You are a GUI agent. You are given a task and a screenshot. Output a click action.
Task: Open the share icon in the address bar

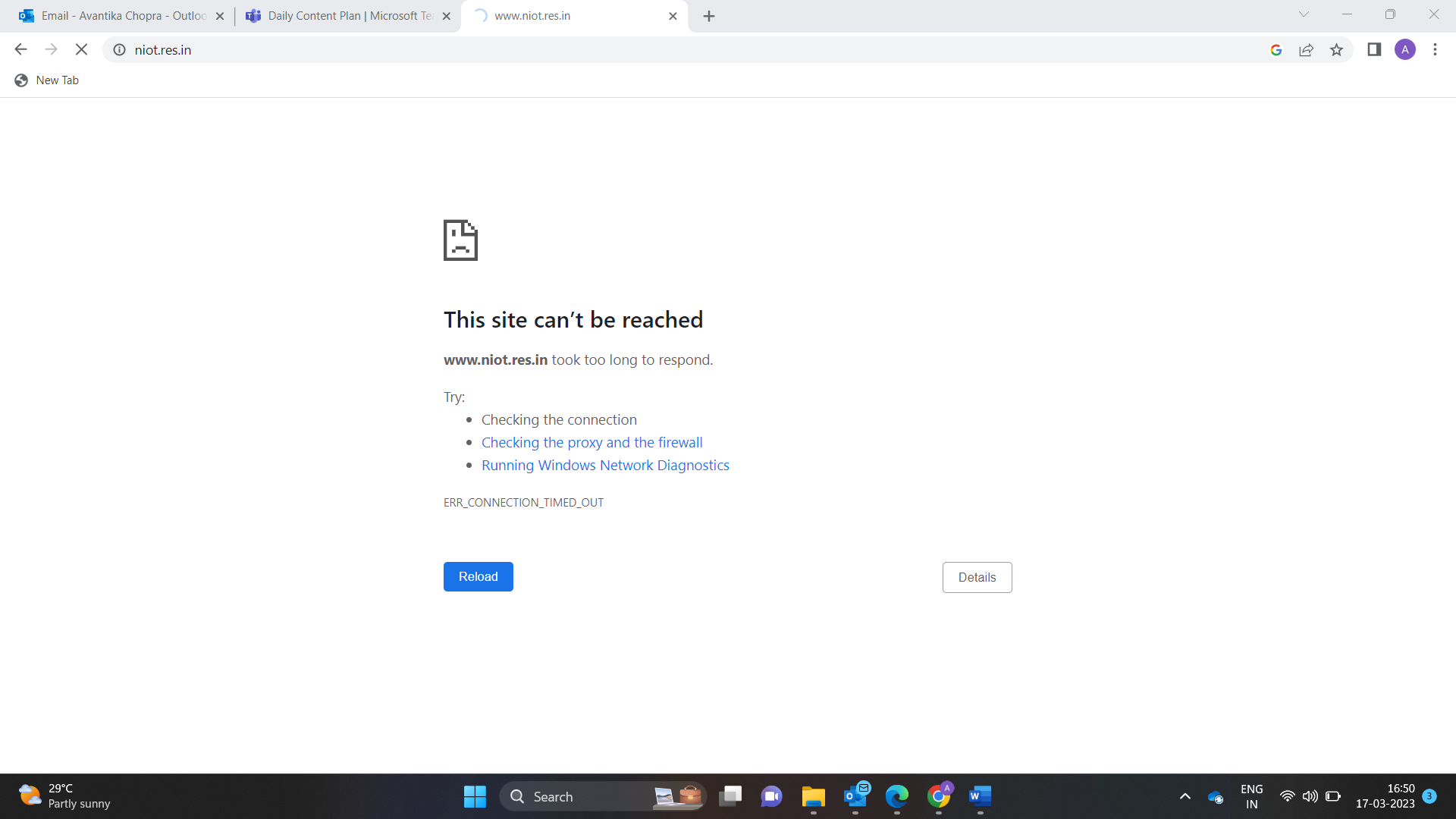1306,49
